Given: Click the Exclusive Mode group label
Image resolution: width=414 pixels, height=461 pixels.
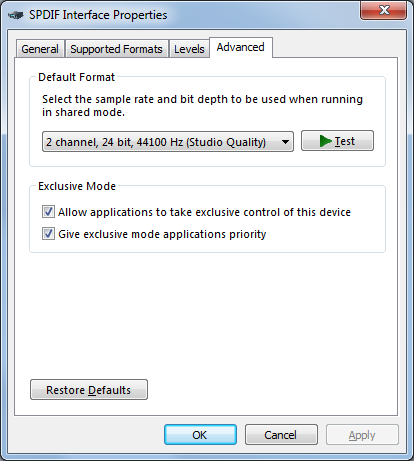Looking at the screenshot, I should [77, 186].
